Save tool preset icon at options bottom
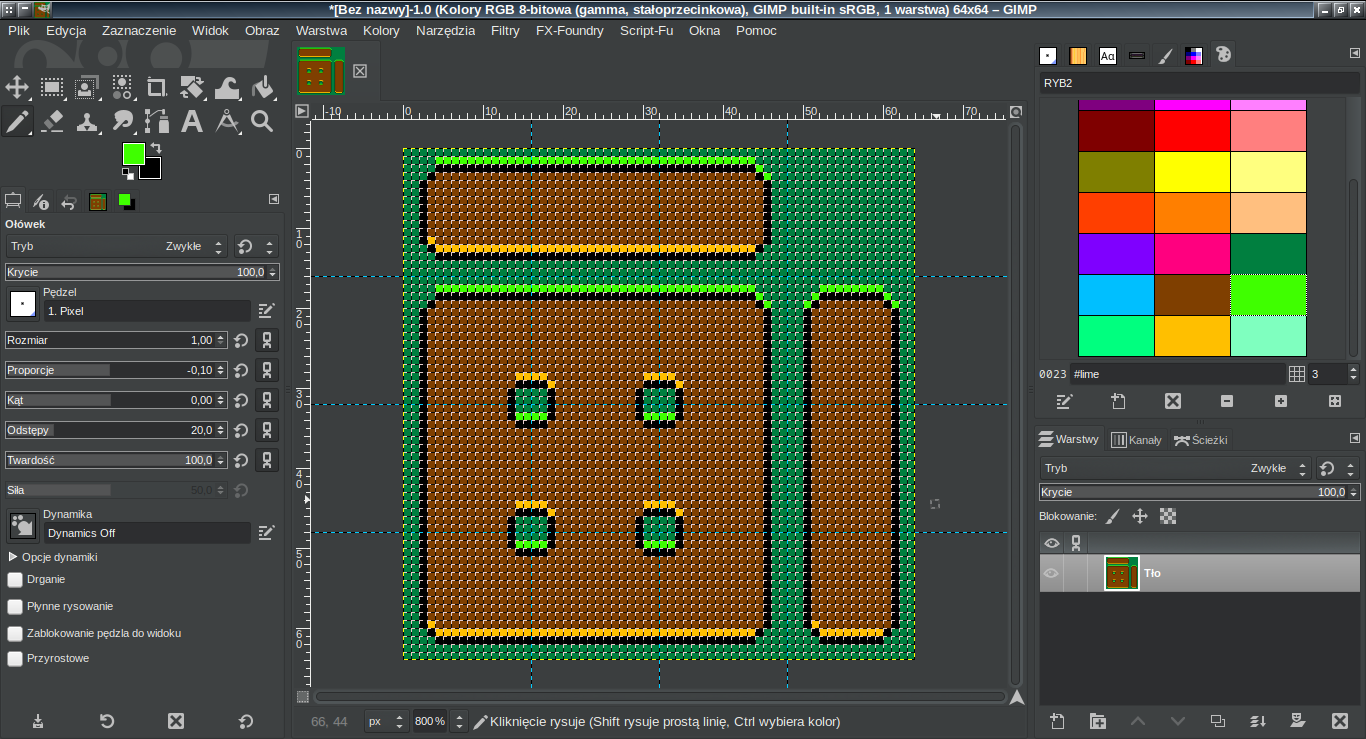 [x=37, y=721]
